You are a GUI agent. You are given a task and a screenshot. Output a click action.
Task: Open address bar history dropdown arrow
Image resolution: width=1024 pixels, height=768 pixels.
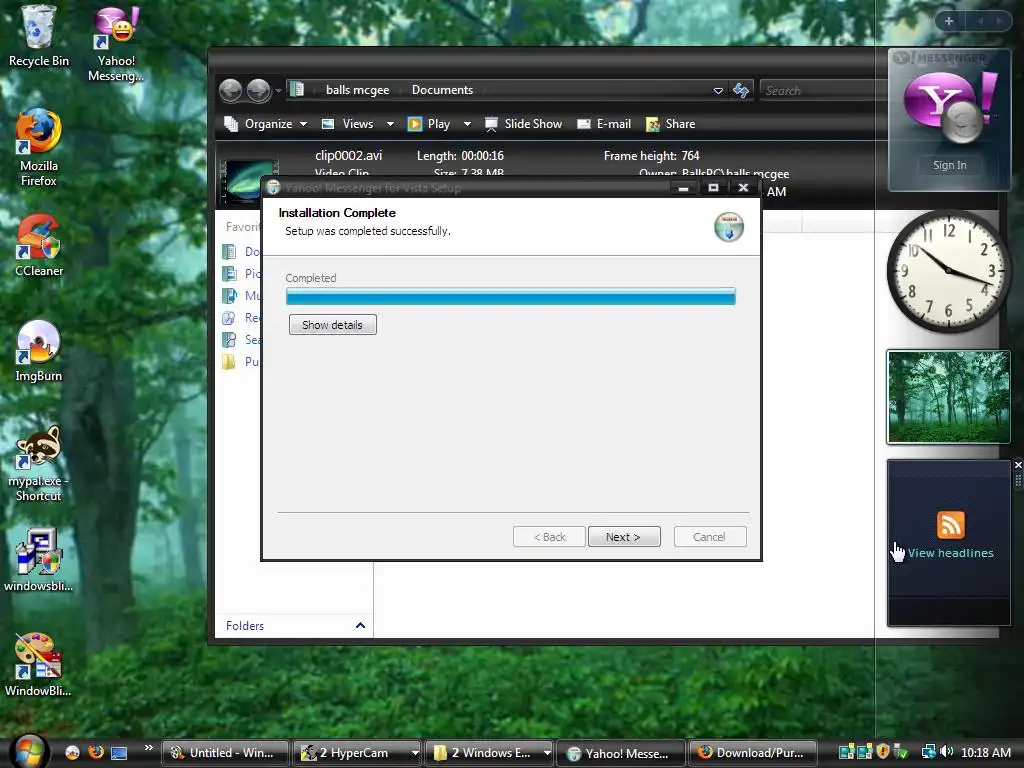pos(718,91)
